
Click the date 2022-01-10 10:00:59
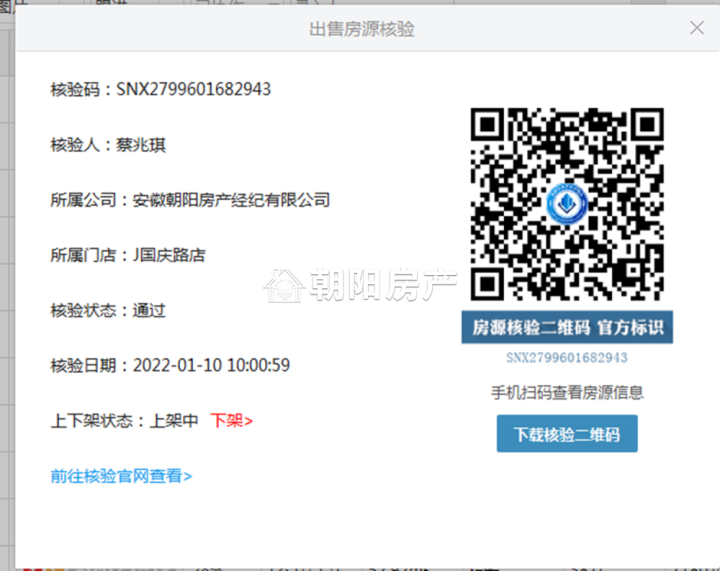click(211, 366)
